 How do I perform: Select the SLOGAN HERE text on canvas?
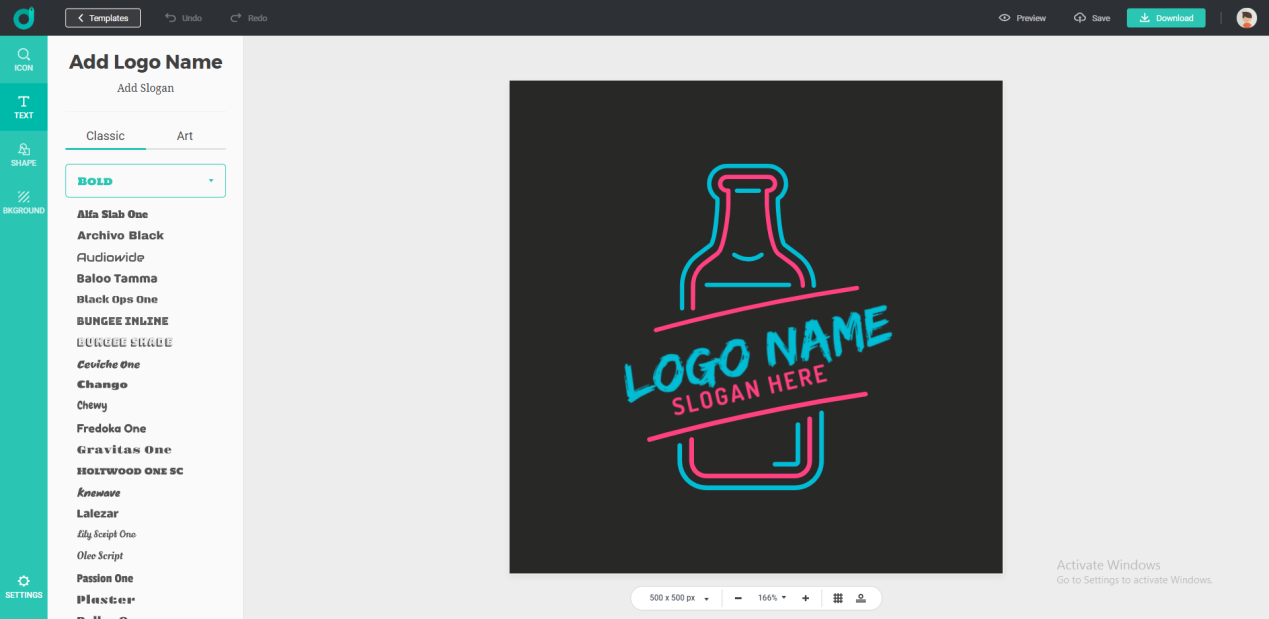tap(750, 390)
